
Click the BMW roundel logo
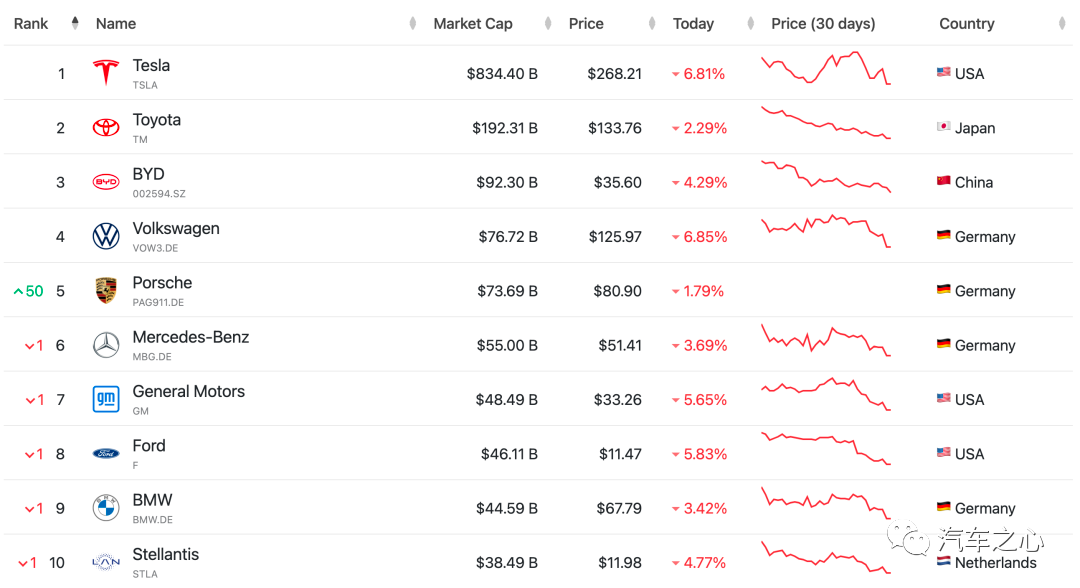pos(106,508)
